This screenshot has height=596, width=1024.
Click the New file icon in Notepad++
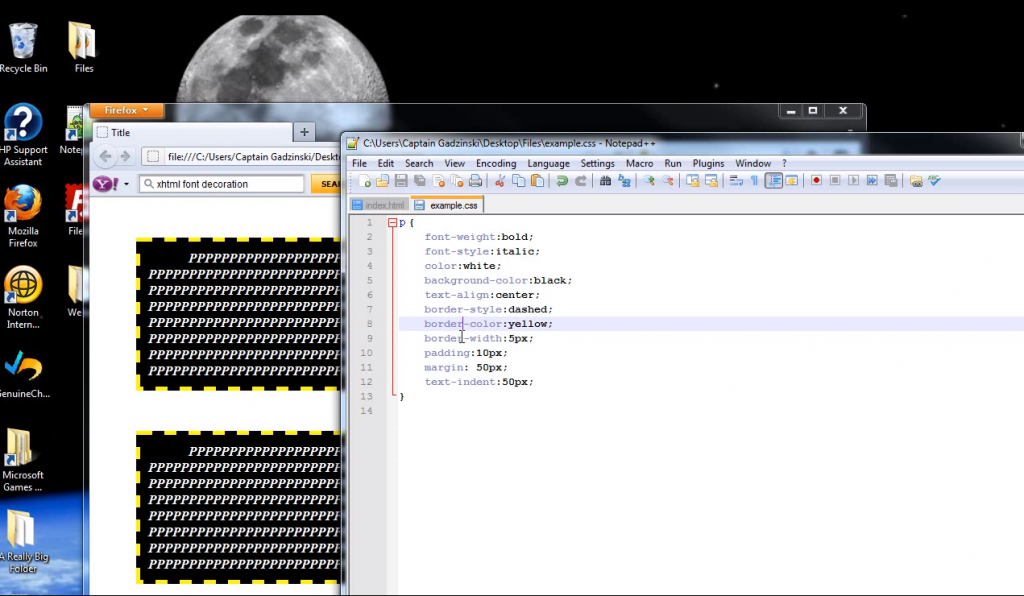(x=365, y=181)
